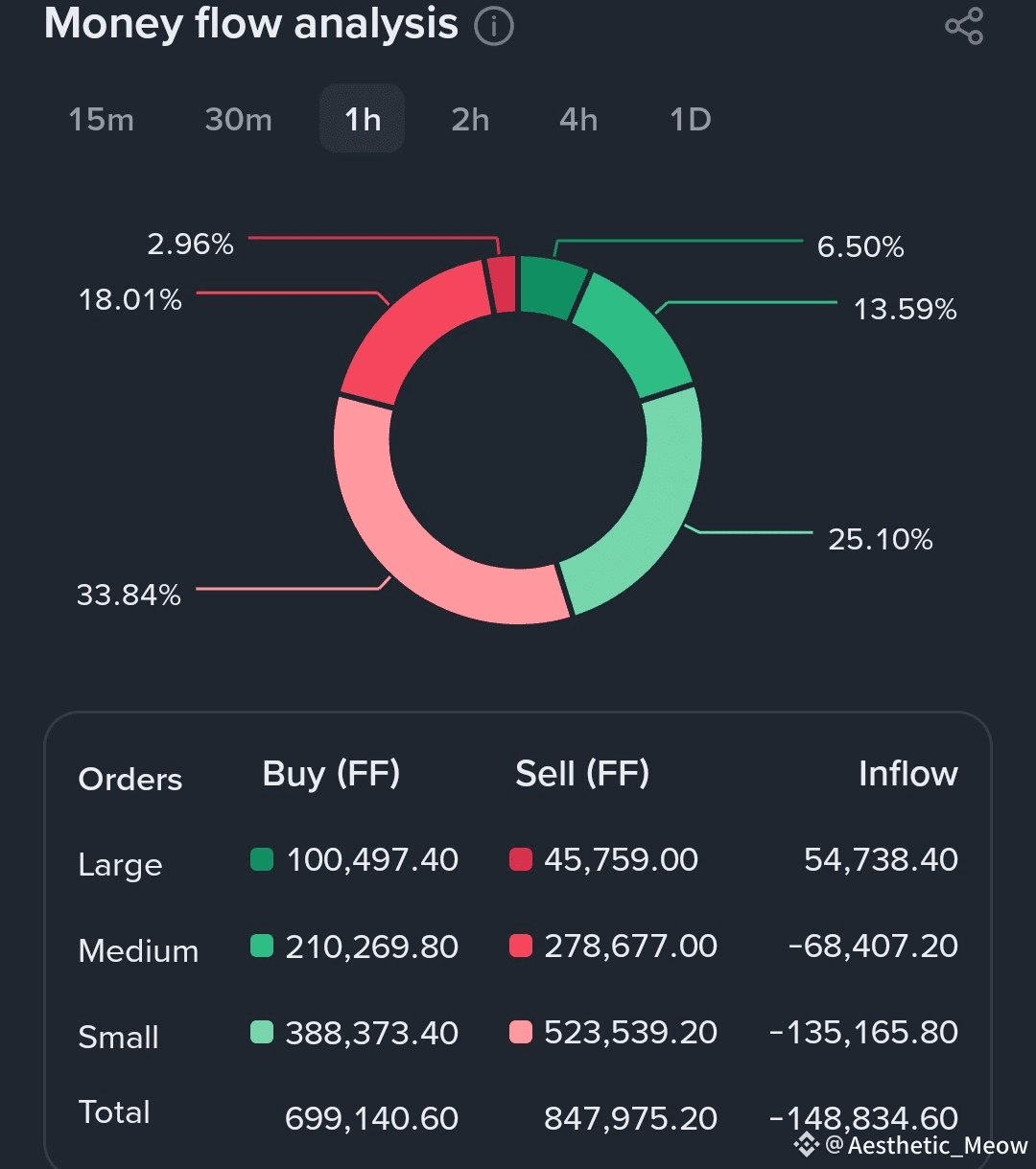1036x1169 pixels.
Task: Click the Binance logo in the watermark
Action: click(807, 1144)
